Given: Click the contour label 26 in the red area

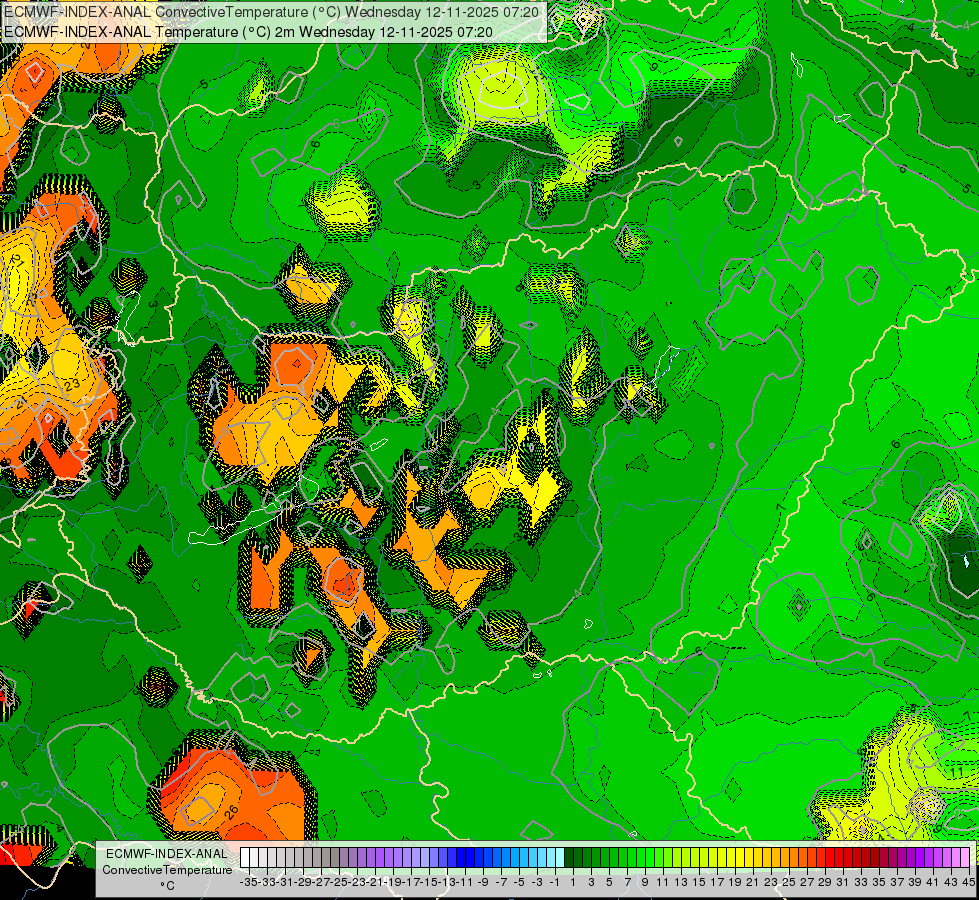Looking at the screenshot, I should 231,813.
